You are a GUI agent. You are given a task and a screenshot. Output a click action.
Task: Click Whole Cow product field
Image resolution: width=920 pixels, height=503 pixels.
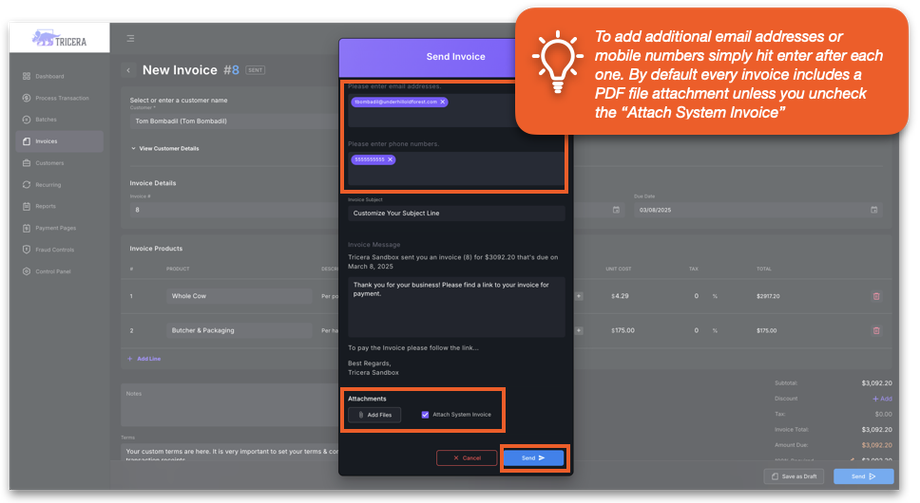pos(239,296)
